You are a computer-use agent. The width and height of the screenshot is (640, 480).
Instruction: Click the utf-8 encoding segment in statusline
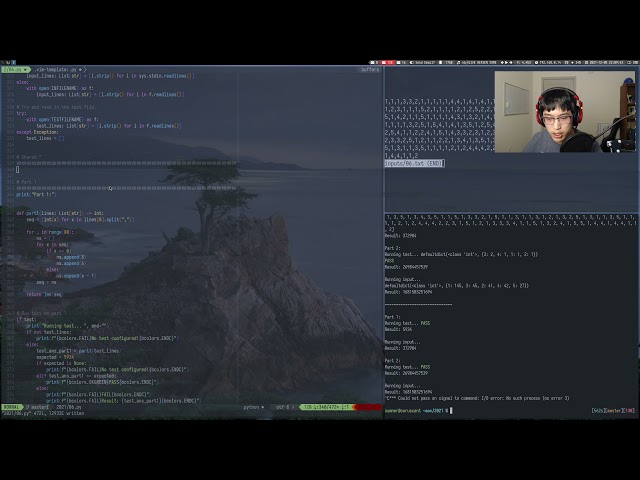[x=284, y=407]
